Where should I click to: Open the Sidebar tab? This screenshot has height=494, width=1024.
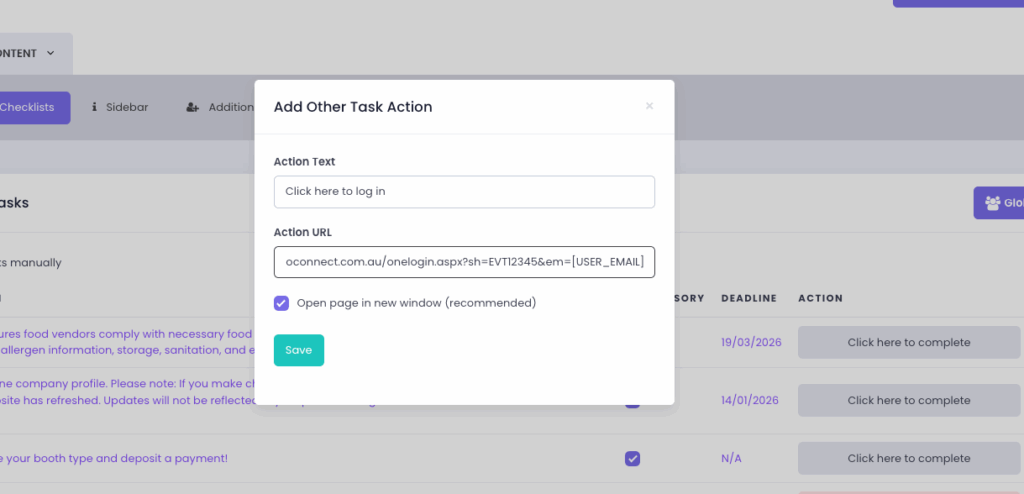(x=126, y=107)
